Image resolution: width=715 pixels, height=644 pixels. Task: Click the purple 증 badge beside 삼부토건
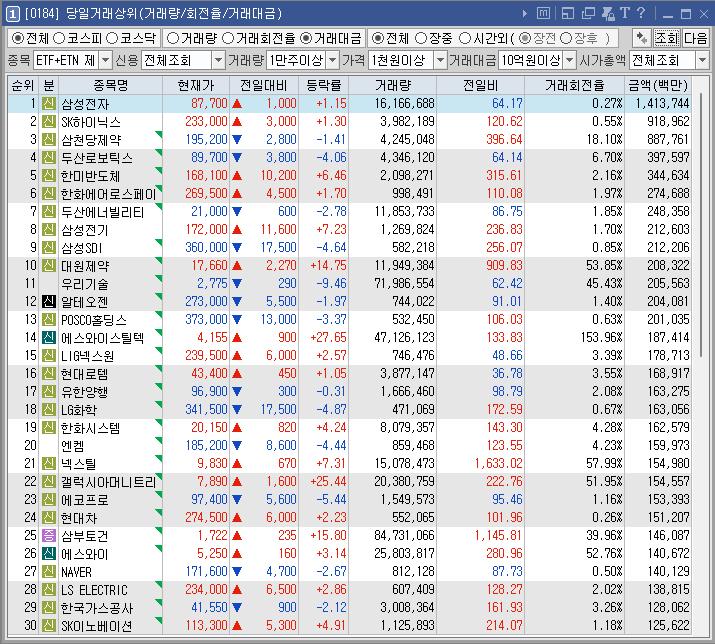pos(49,535)
